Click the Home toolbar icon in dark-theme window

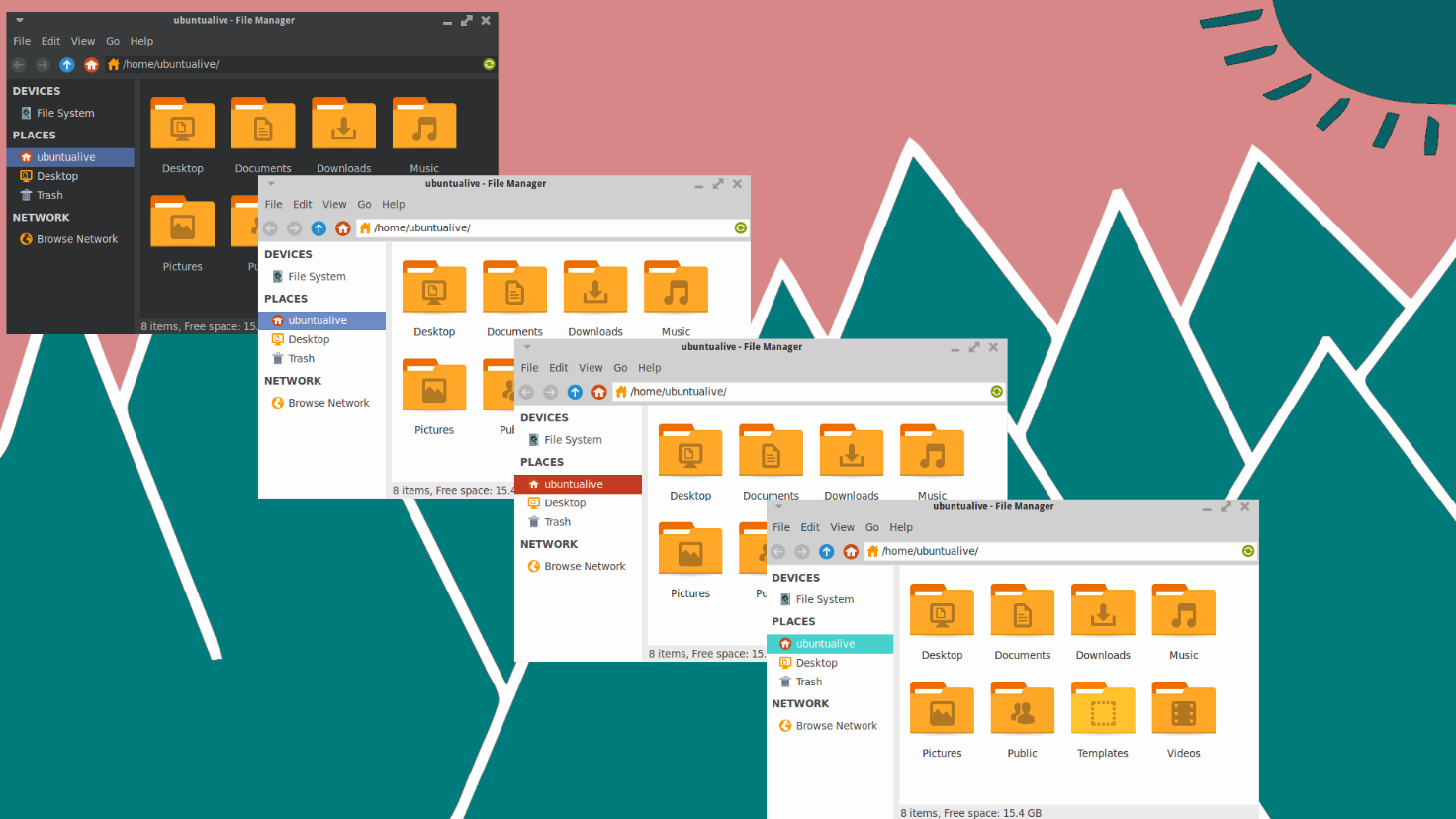point(91,64)
